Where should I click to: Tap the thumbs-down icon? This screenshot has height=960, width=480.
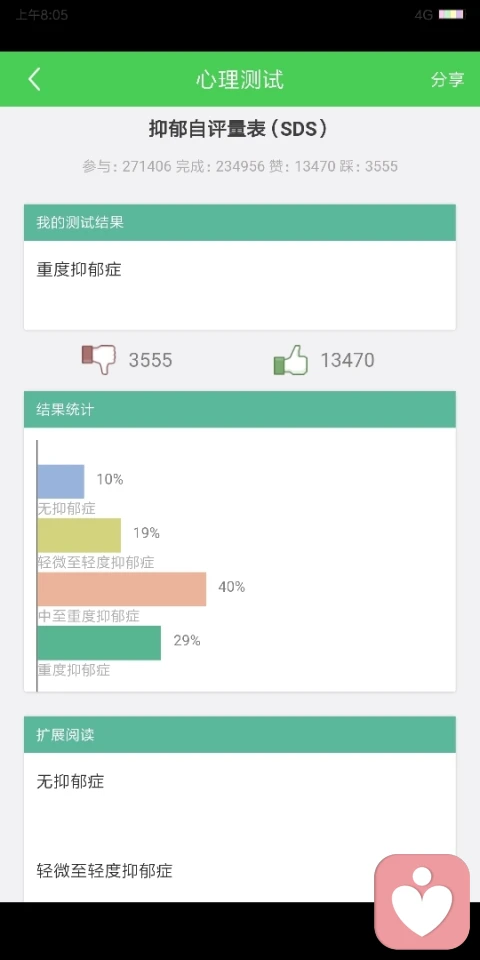point(99,359)
